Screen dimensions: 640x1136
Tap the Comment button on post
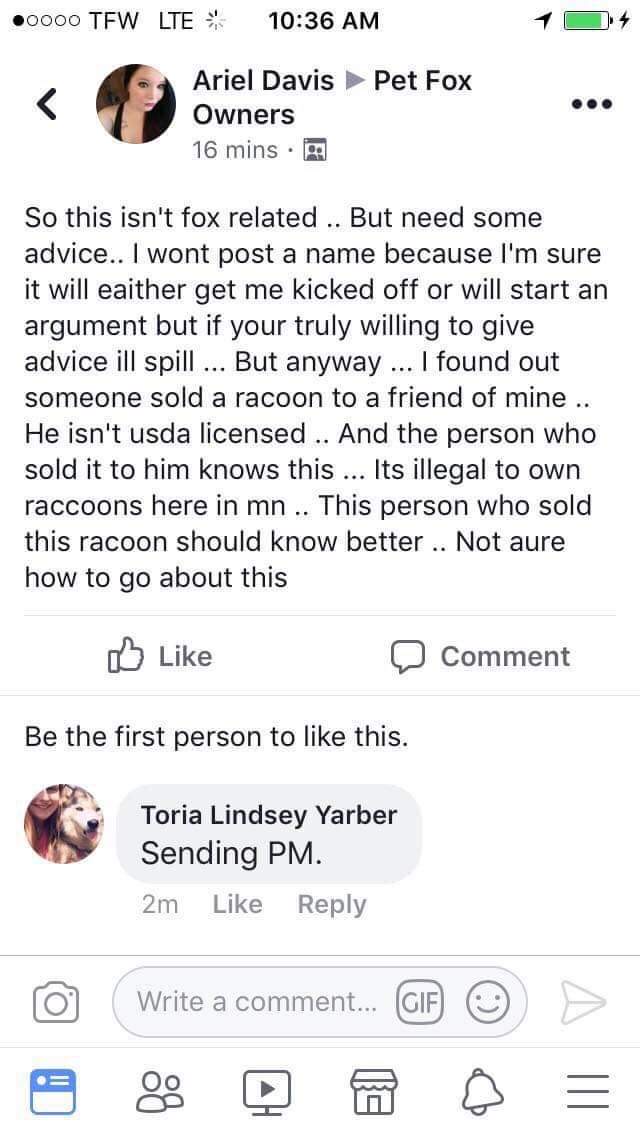tap(480, 656)
